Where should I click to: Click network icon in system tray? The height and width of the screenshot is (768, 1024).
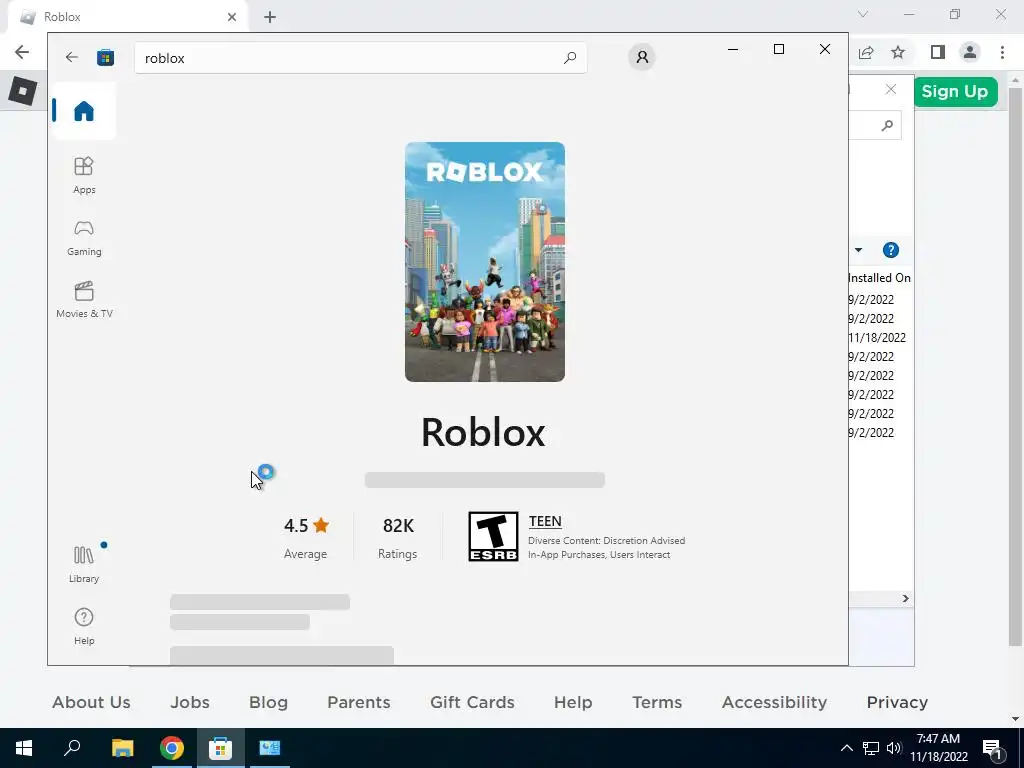[871, 748]
